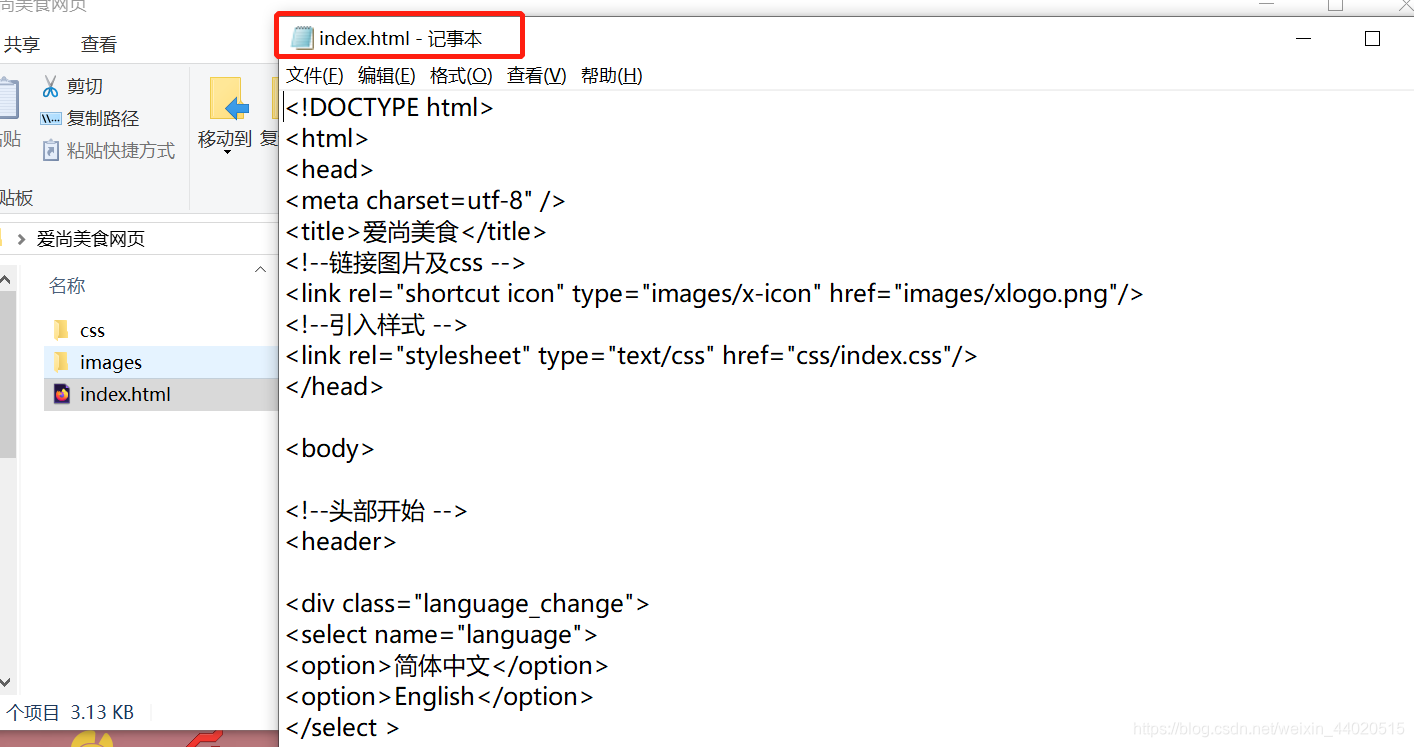Screen dimensions: 1414x747
Task: Select the images folder name
Action: (x=111, y=363)
